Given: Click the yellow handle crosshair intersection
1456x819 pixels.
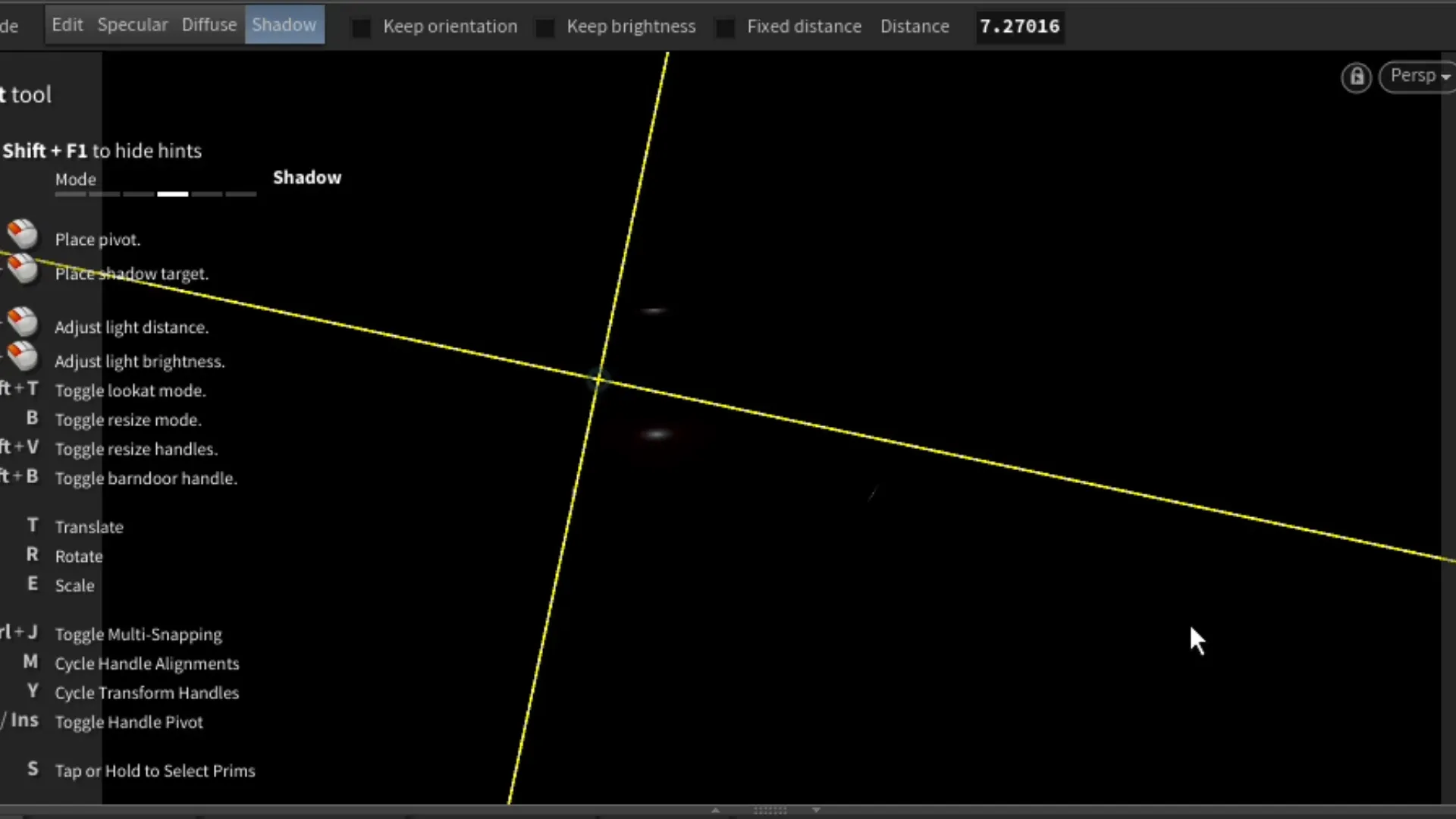Looking at the screenshot, I should [598, 378].
